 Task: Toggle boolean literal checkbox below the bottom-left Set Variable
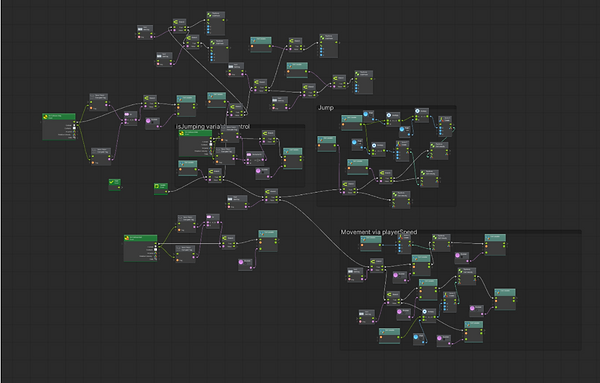pyautogui.click(x=245, y=264)
